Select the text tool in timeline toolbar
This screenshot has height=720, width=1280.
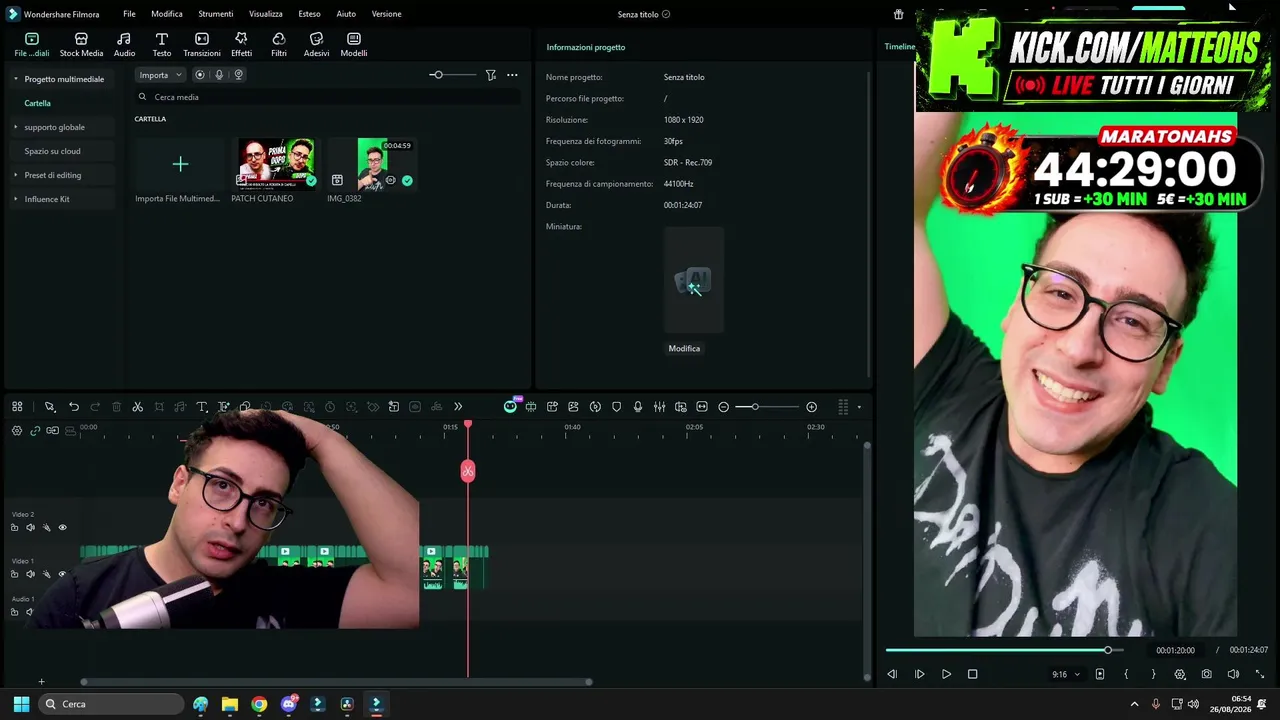pyautogui.click(x=202, y=407)
